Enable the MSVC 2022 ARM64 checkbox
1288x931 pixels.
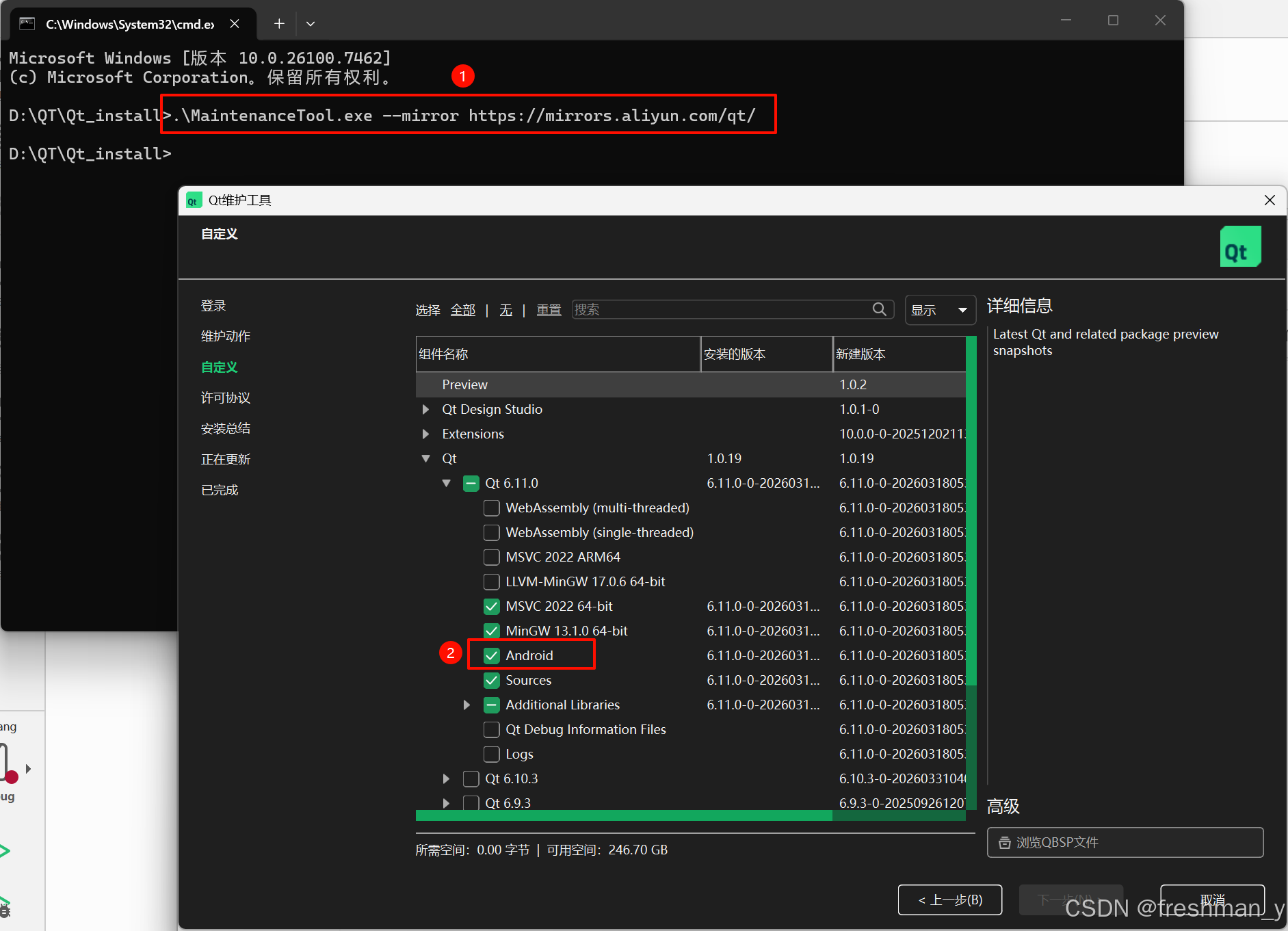pos(492,557)
